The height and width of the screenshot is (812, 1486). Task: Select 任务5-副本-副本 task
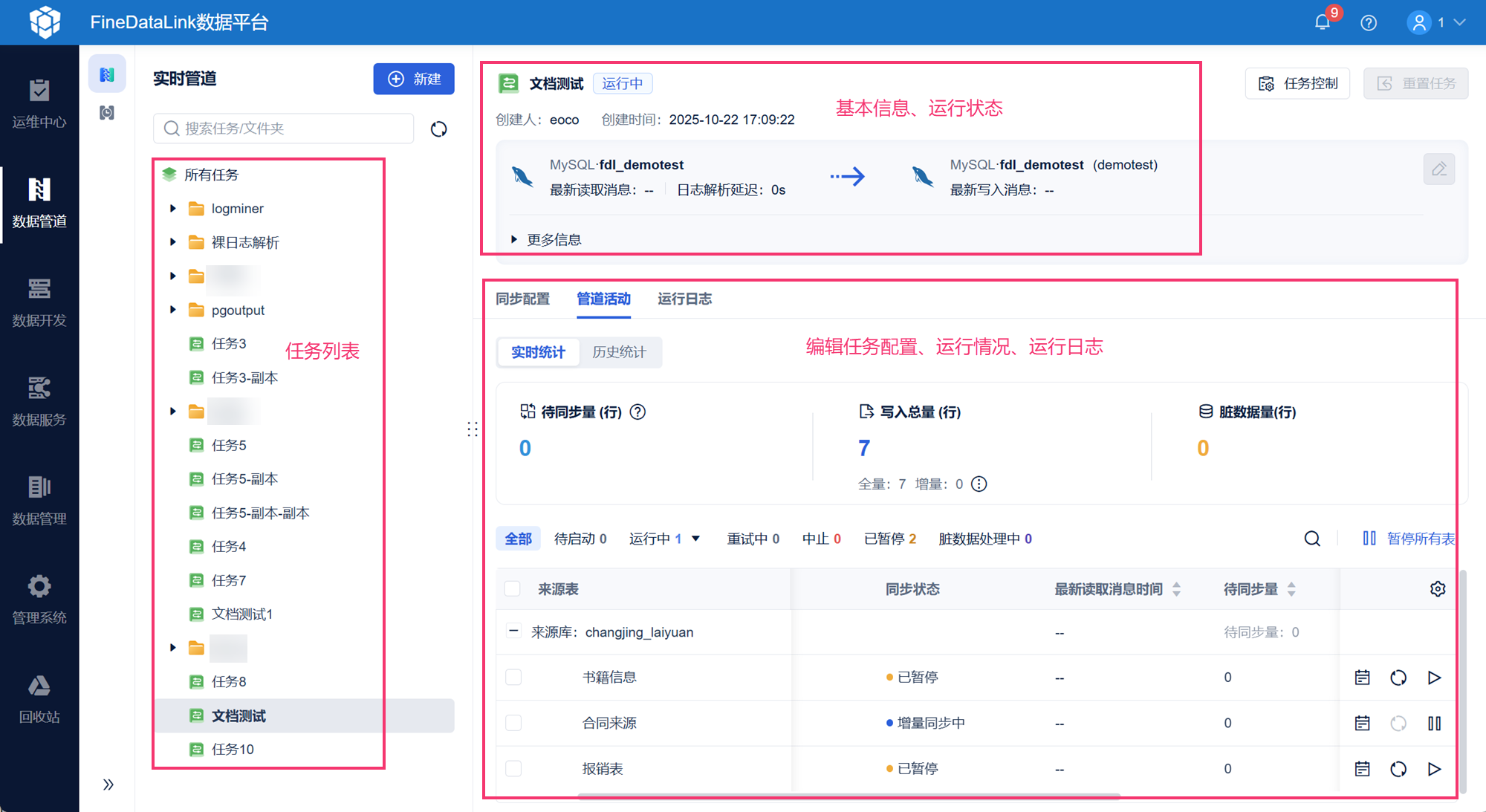click(x=260, y=513)
